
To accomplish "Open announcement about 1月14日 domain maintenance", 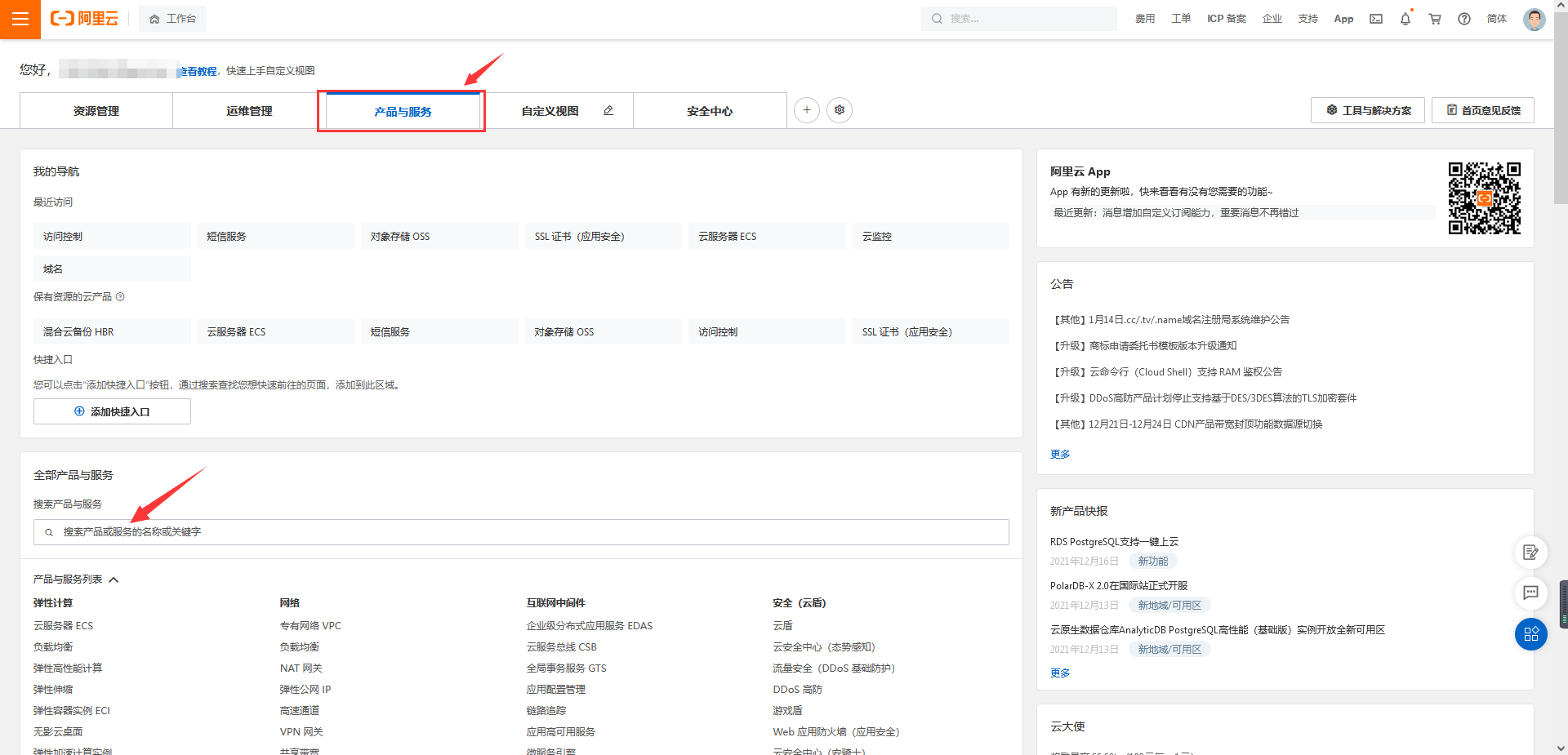I will coord(1171,320).
